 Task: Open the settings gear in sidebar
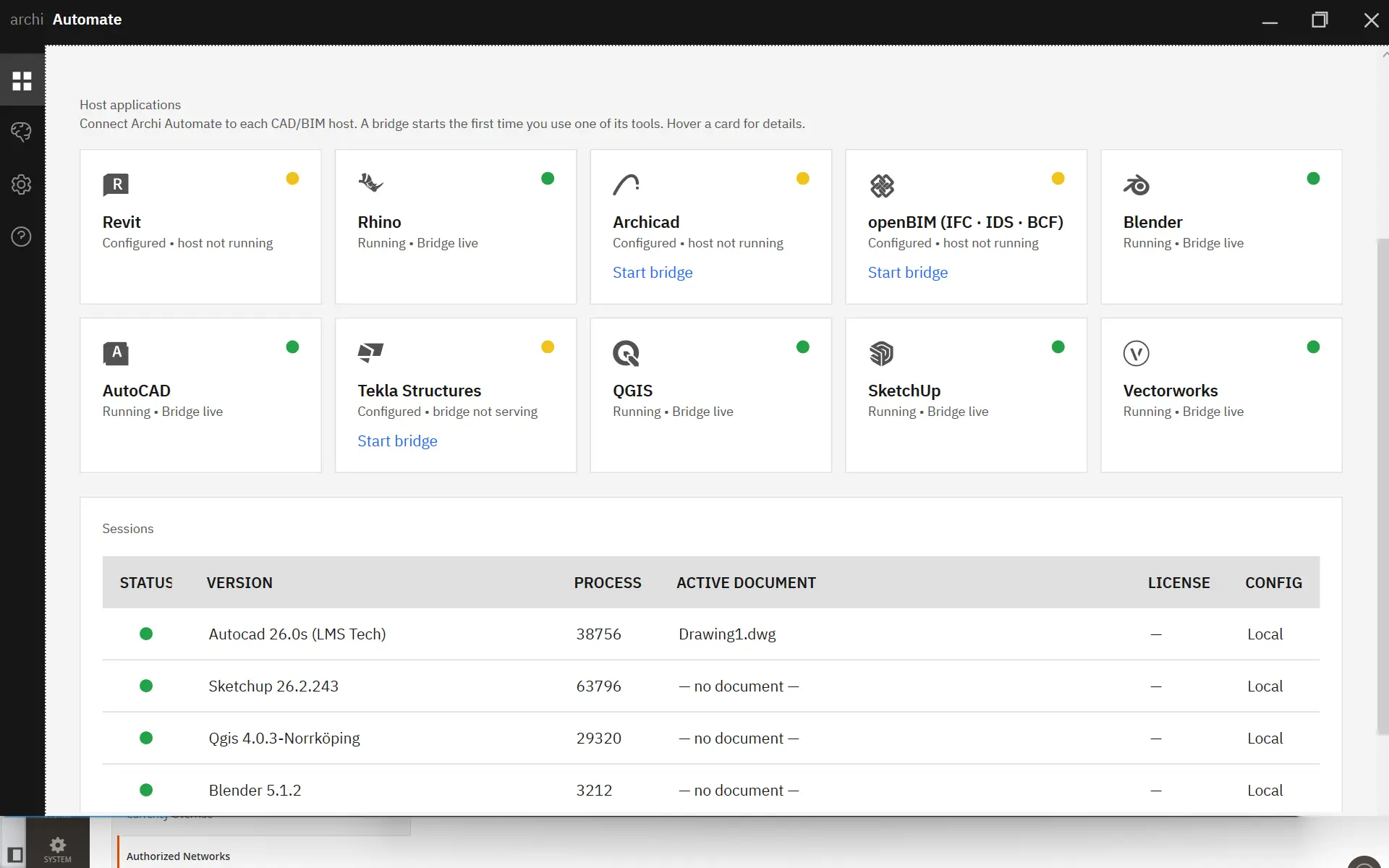[x=22, y=184]
